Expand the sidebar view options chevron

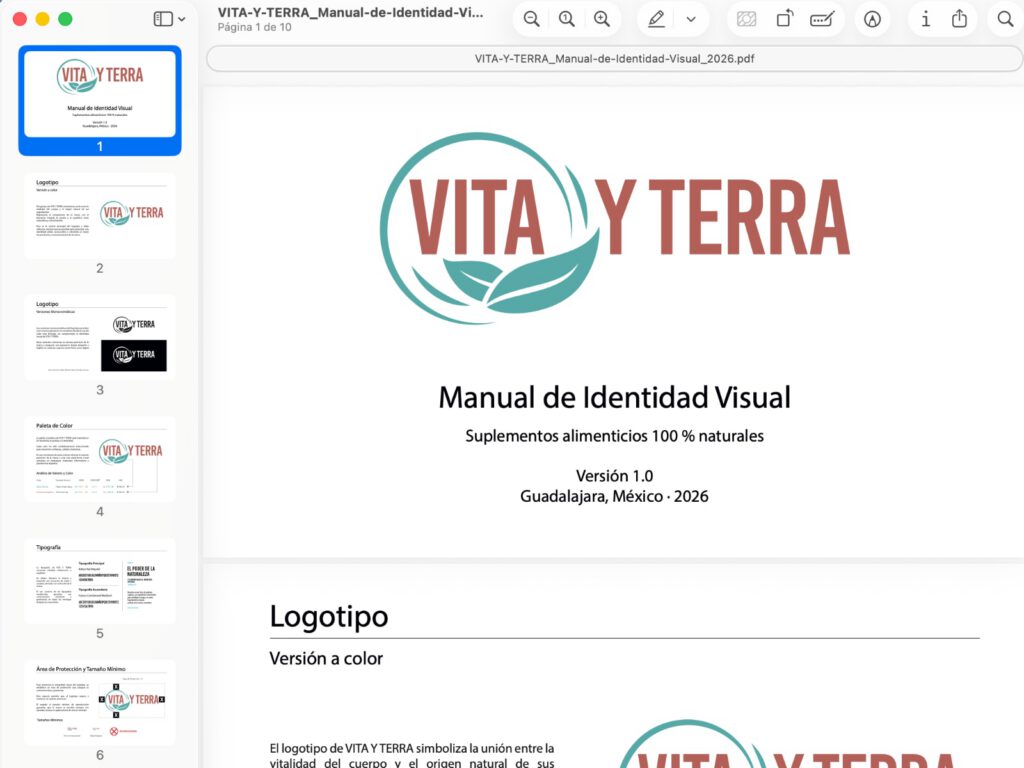click(x=182, y=20)
